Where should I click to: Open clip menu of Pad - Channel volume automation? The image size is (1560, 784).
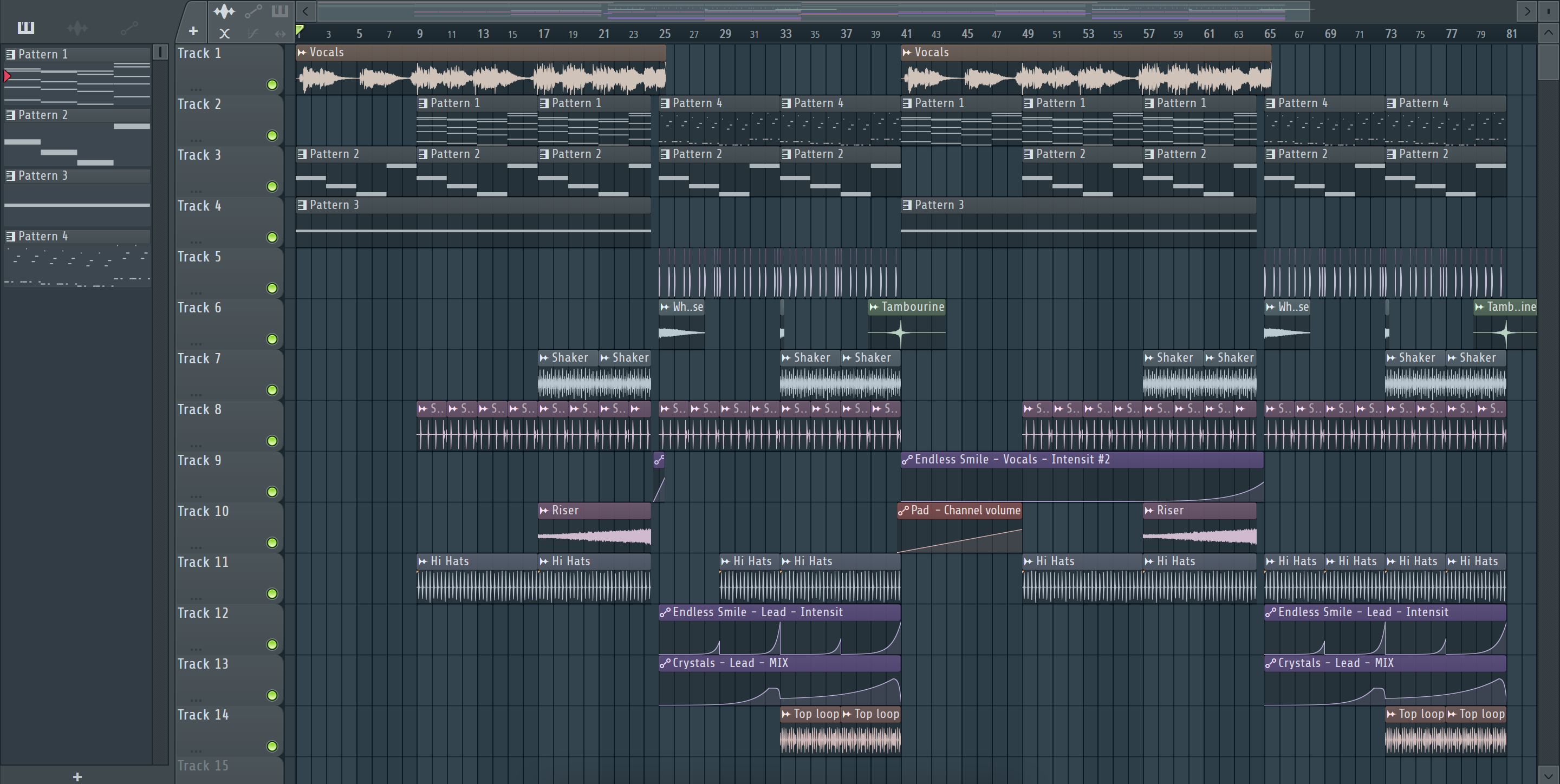903,511
